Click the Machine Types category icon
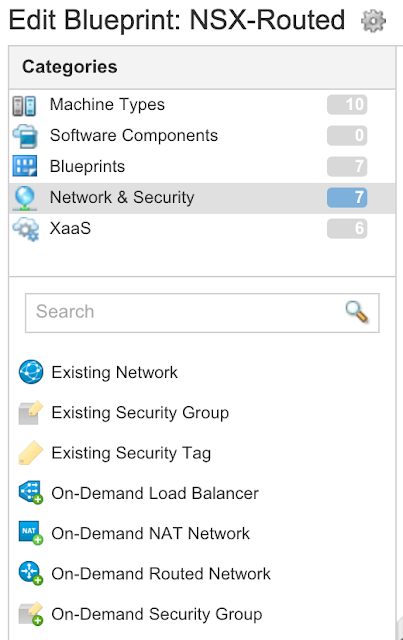Image resolution: width=403 pixels, height=640 pixels. pyautogui.click(x=24, y=105)
